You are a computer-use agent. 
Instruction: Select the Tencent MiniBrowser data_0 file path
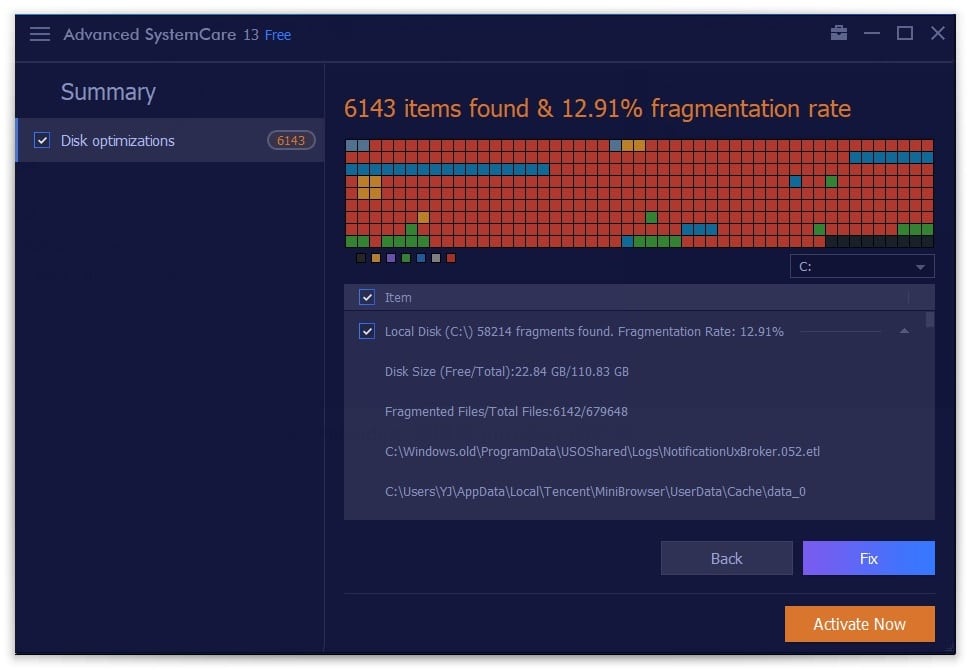point(595,491)
